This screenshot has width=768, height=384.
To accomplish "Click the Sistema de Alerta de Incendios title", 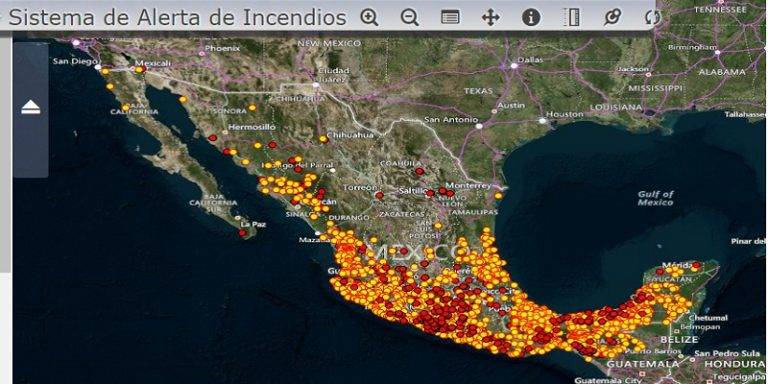I will point(177,18).
